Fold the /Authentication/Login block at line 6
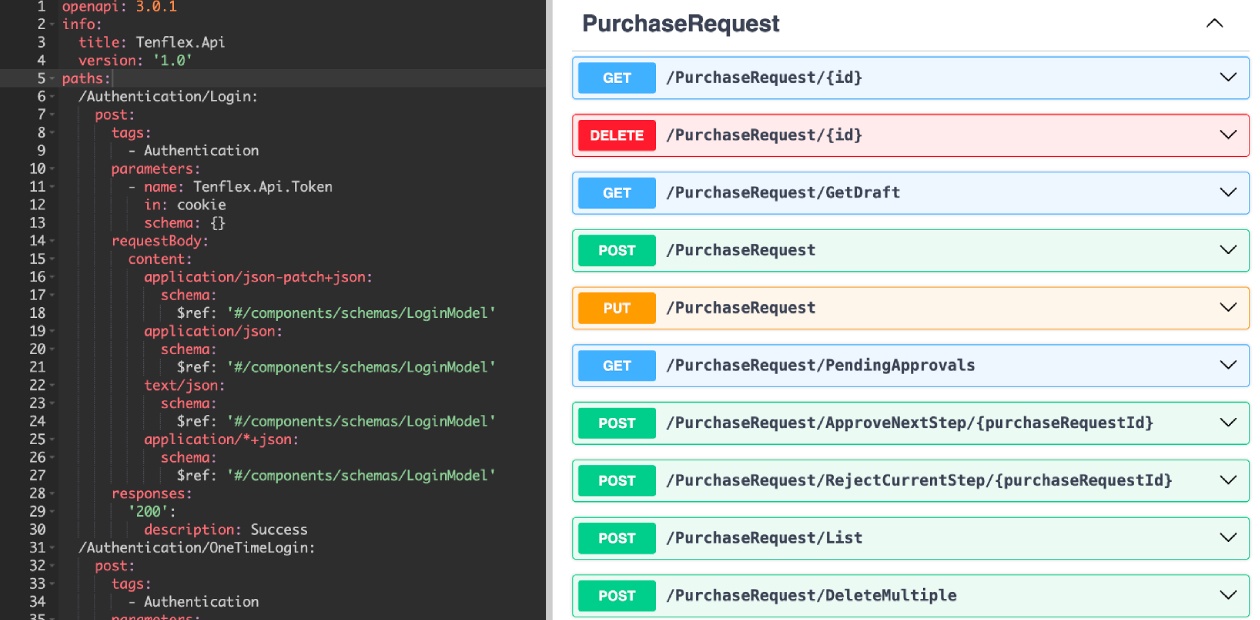 click(x=53, y=97)
